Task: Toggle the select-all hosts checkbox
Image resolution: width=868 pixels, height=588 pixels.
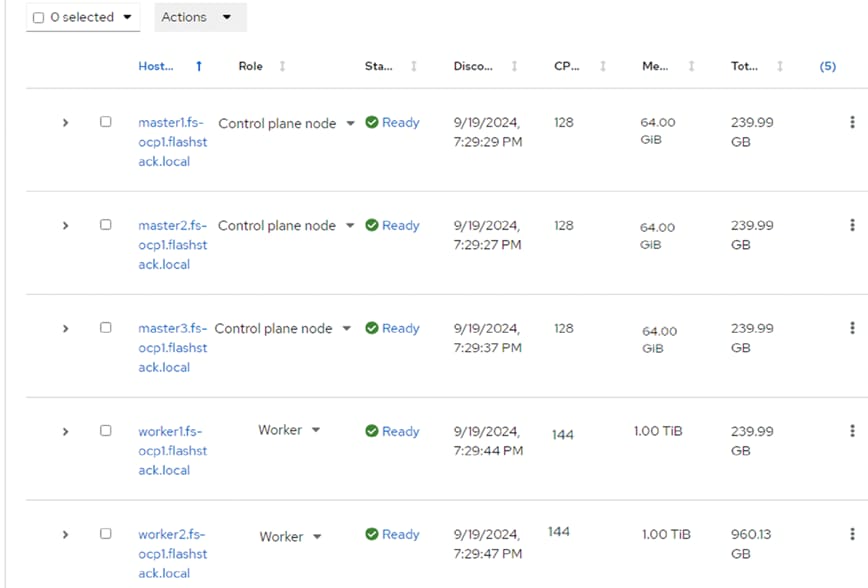Action: [x=39, y=18]
